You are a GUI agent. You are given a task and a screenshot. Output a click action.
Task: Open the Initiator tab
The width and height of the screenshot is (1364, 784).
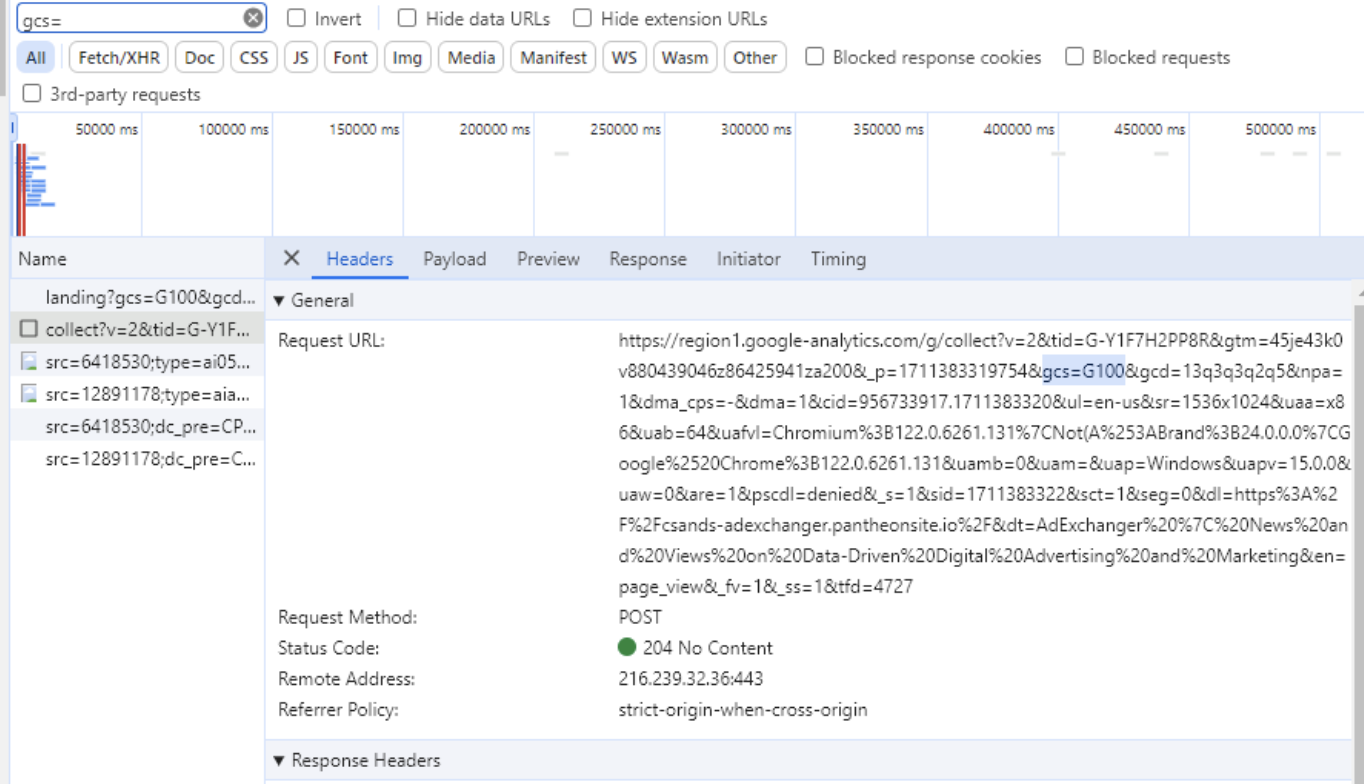click(748, 259)
